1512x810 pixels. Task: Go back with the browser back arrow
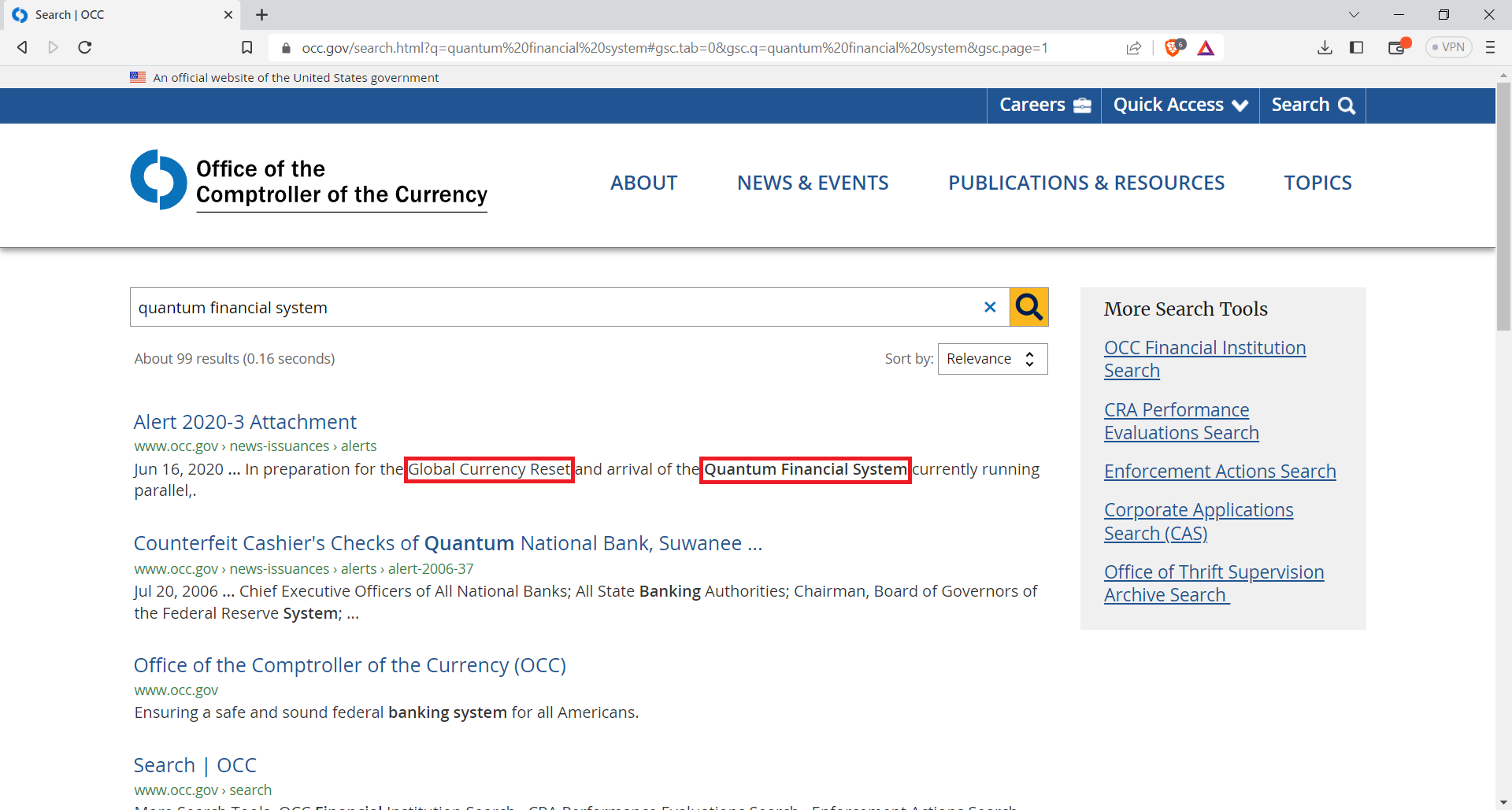[x=22, y=47]
